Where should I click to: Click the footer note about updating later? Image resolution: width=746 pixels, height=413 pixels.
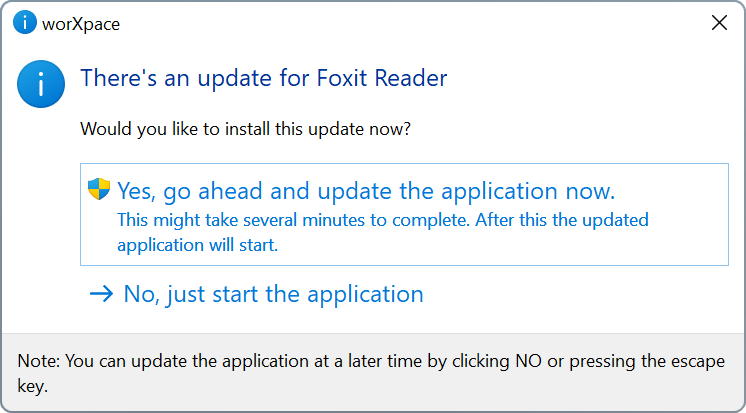point(371,374)
